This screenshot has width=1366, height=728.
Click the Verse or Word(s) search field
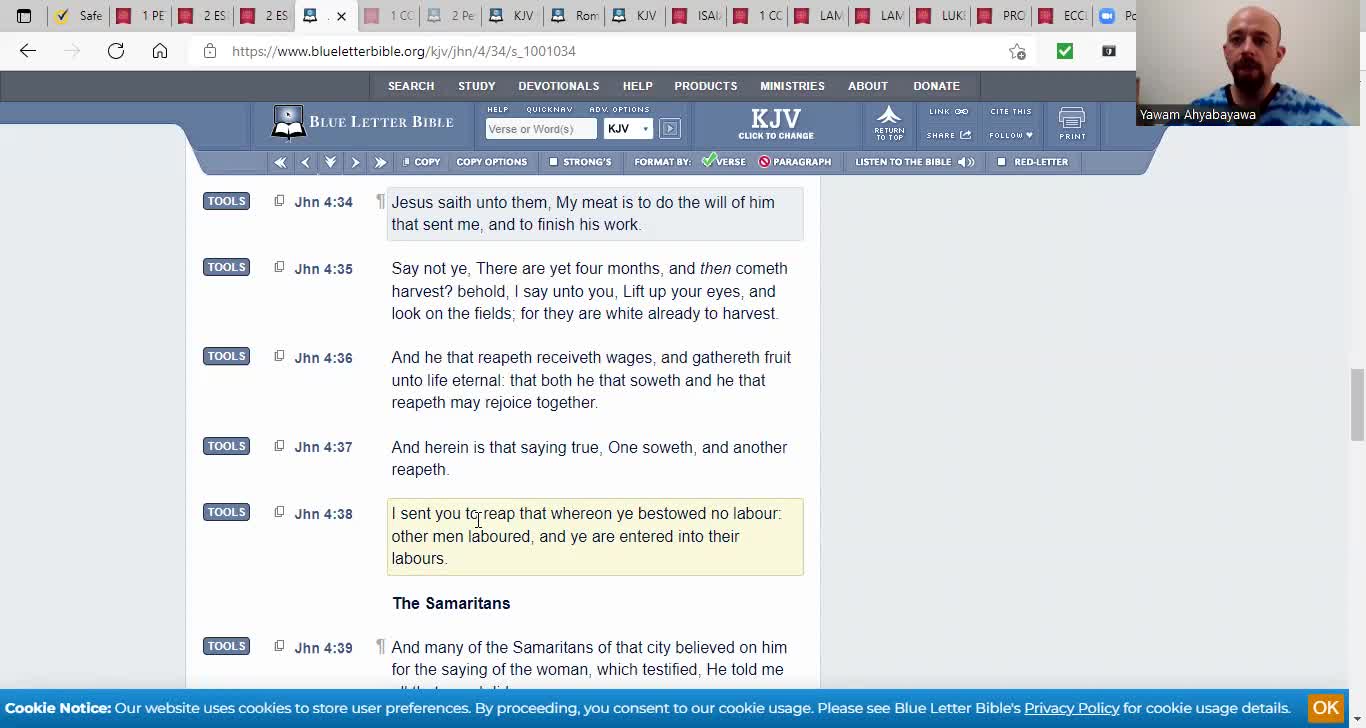pos(541,129)
